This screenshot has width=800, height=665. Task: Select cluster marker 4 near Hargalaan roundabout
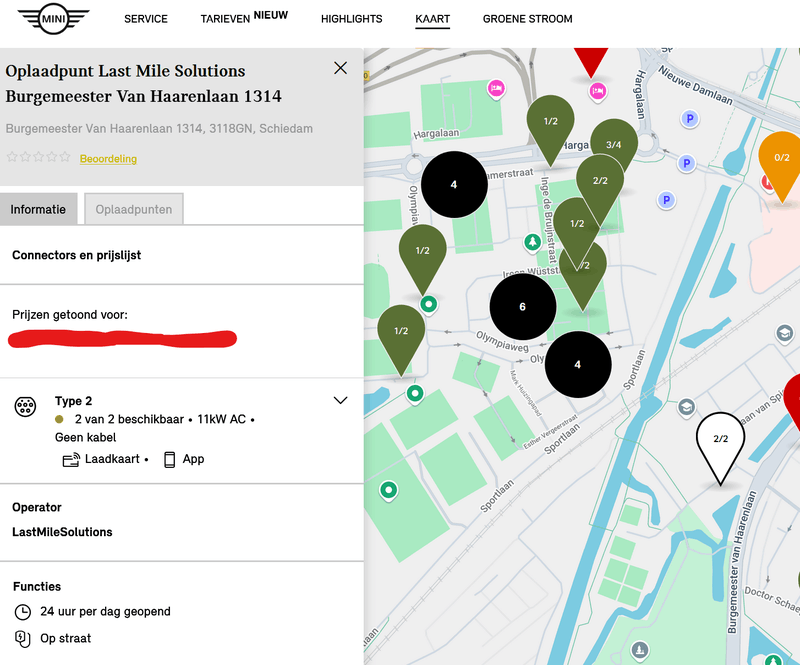[454, 185]
